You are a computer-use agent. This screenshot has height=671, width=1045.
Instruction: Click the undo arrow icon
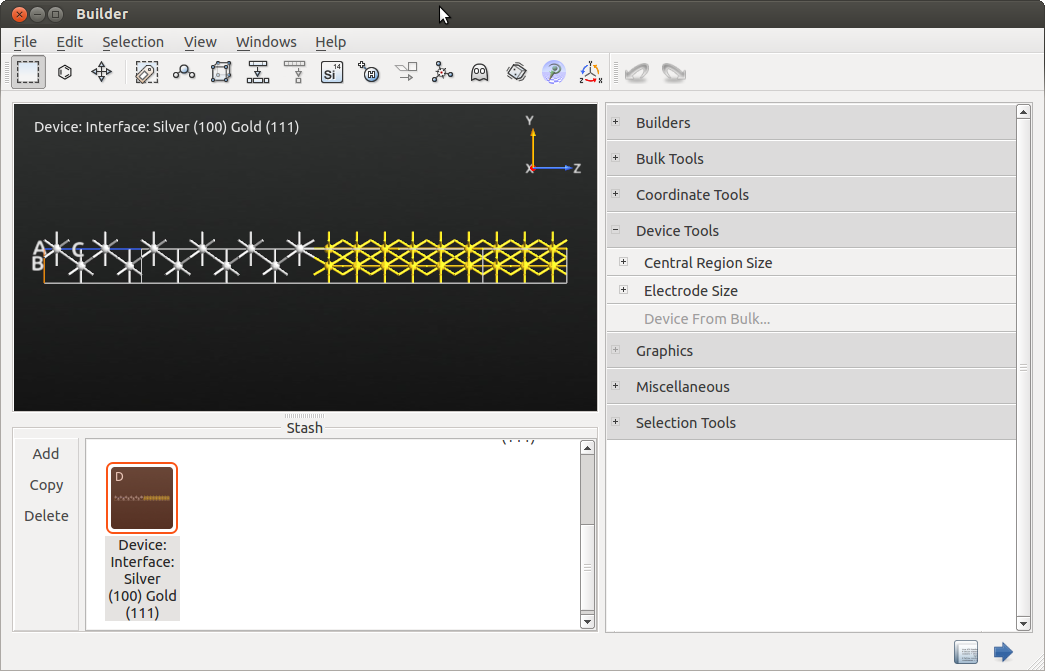637,72
